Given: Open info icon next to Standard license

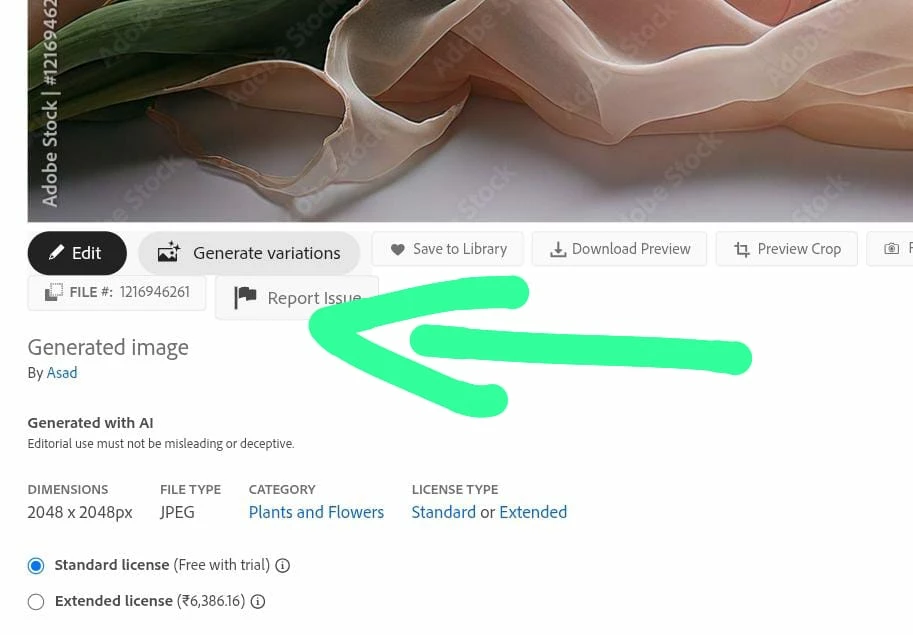Looking at the screenshot, I should (x=282, y=565).
